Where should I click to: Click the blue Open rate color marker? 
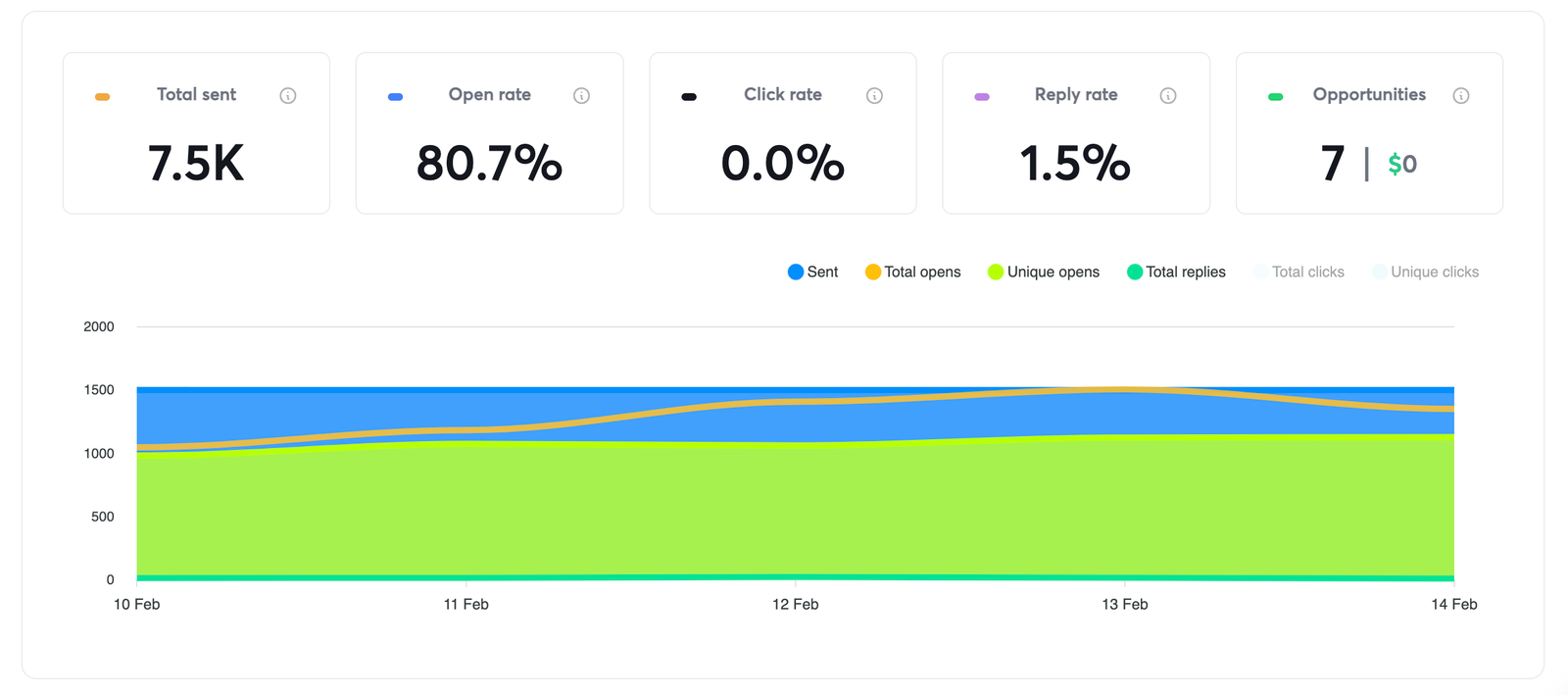pyautogui.click(x=395, y=96)
